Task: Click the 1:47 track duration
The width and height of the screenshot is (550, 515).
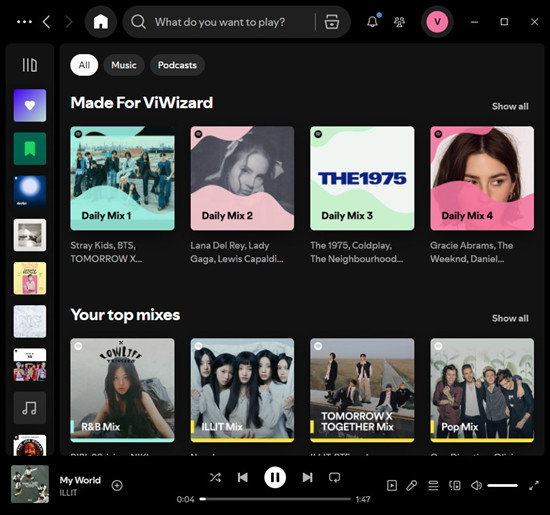Action: pyautogui.click(x=363, y=499)
